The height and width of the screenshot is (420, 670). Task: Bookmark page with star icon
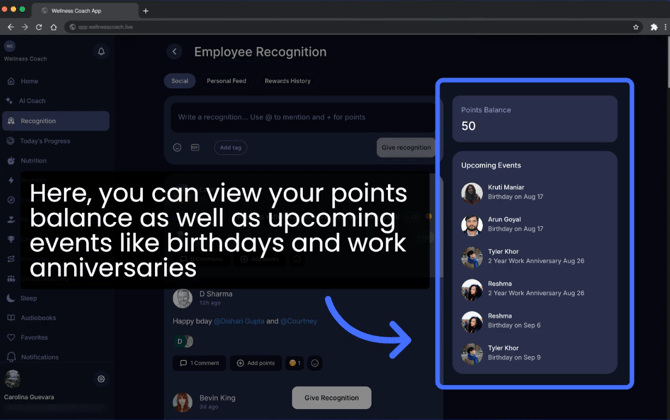[x=636, y=27]
